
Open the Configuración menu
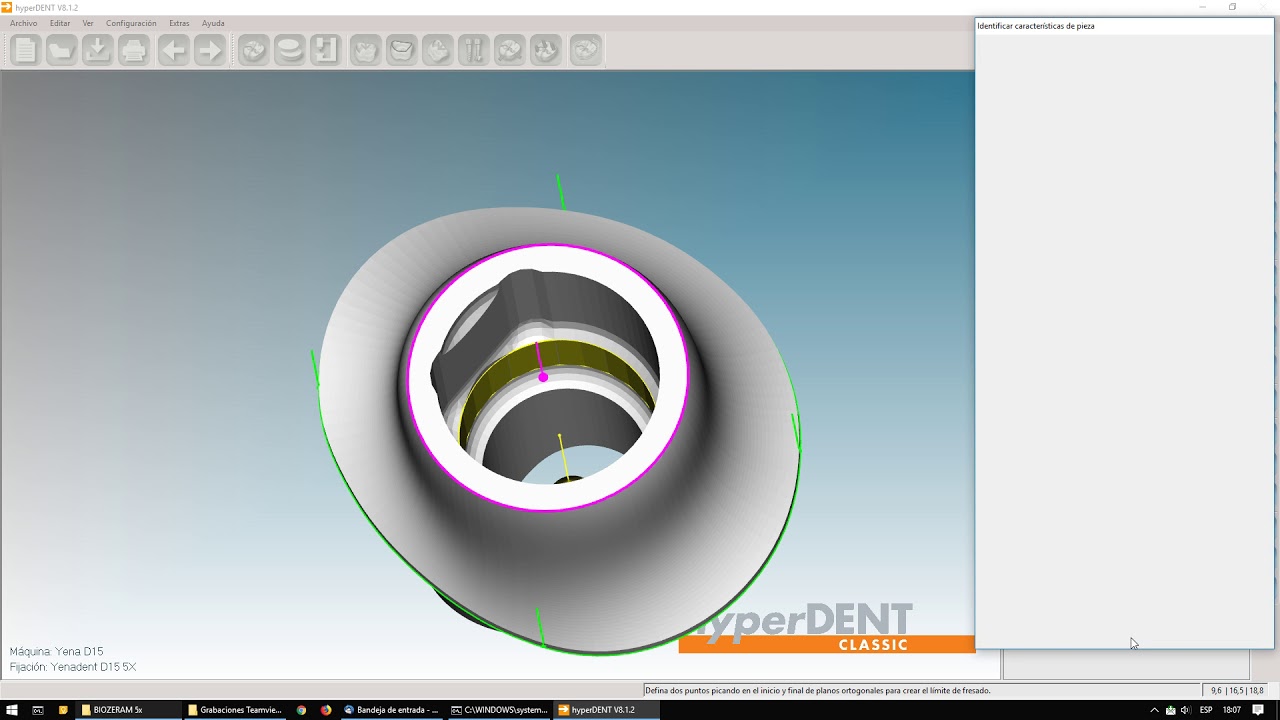pos(131,23)
